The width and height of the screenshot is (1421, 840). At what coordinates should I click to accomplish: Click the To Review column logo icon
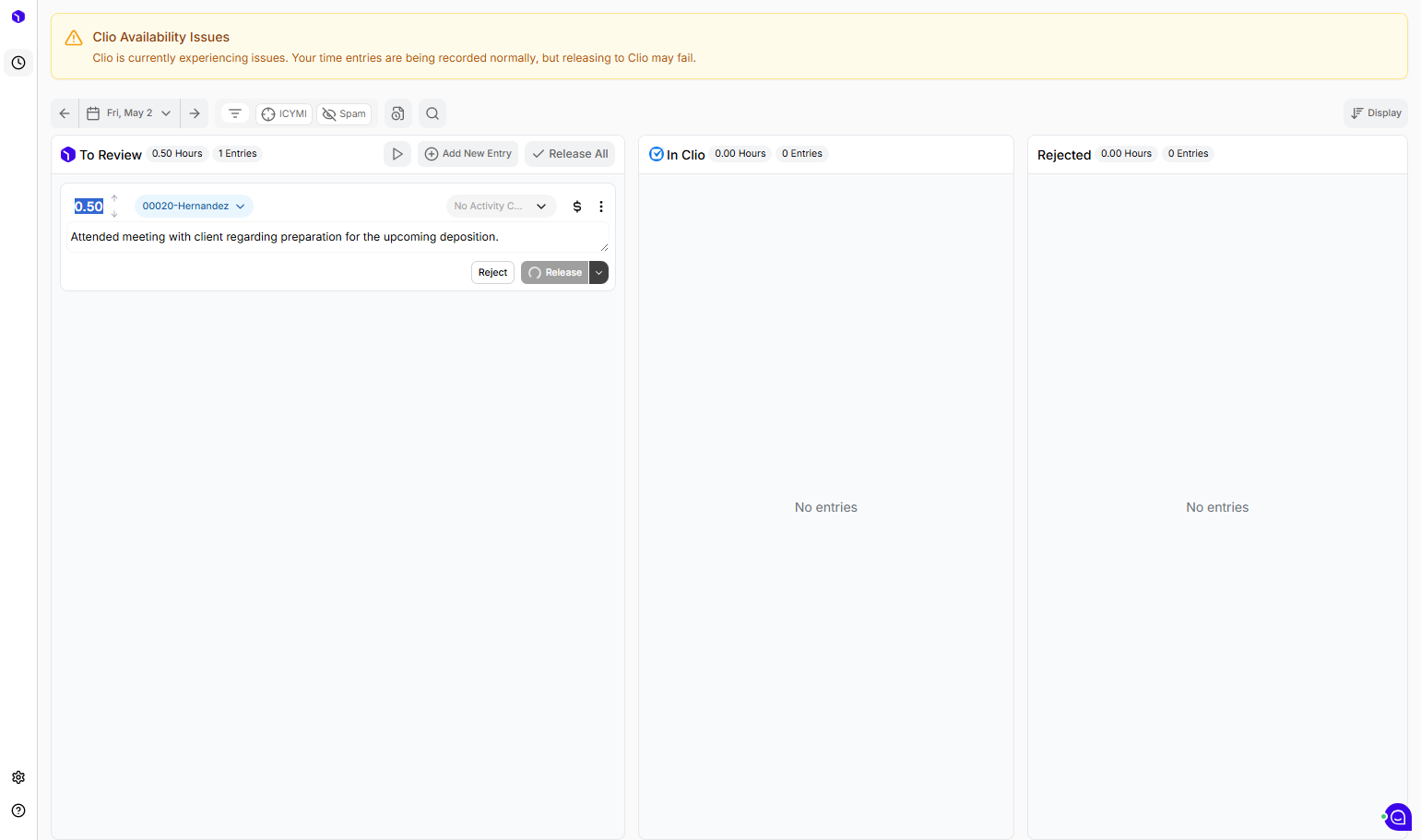[68, 154]
